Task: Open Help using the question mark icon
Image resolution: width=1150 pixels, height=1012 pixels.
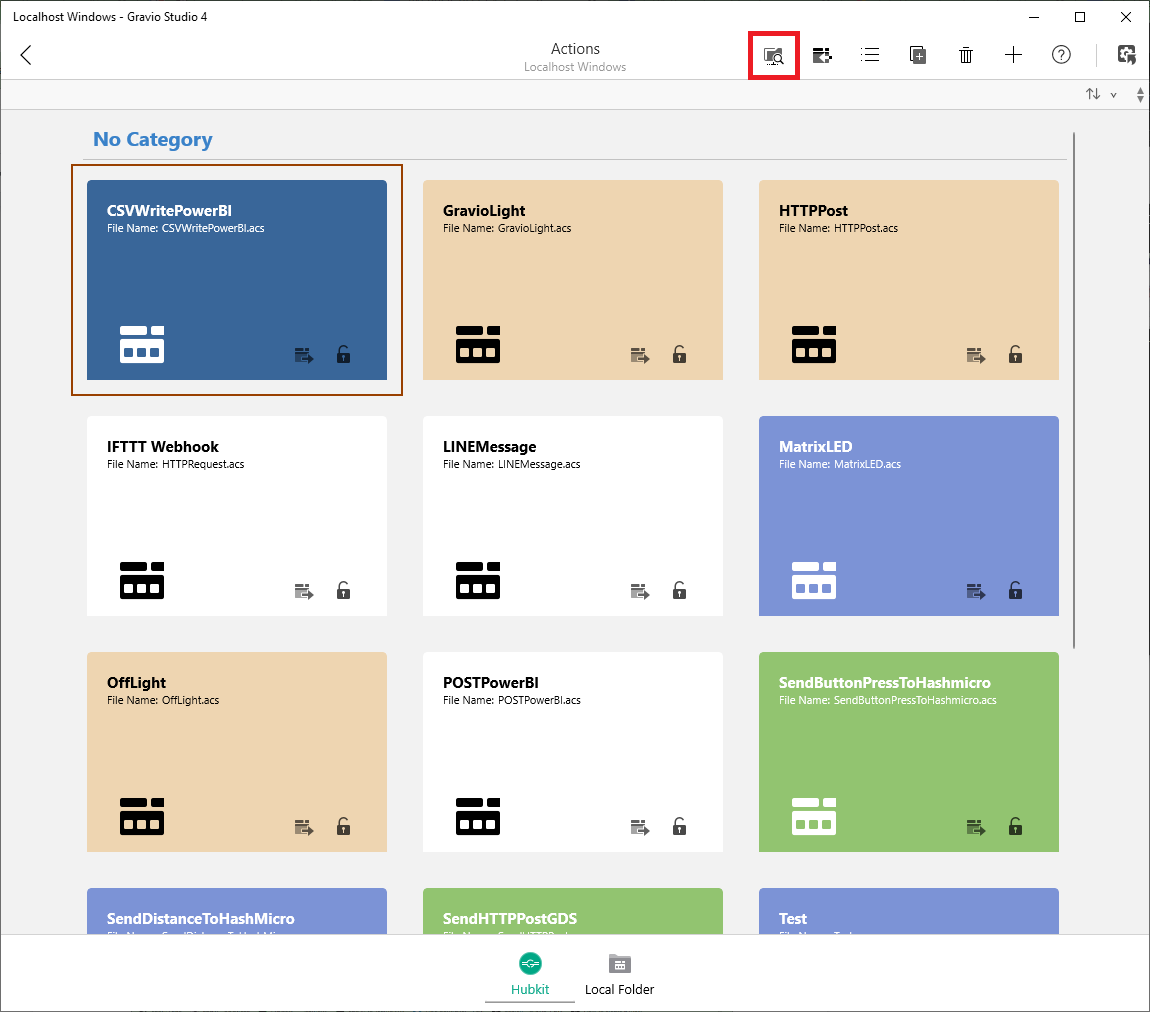Action: pyautogui.click(x=1061, y=55)
